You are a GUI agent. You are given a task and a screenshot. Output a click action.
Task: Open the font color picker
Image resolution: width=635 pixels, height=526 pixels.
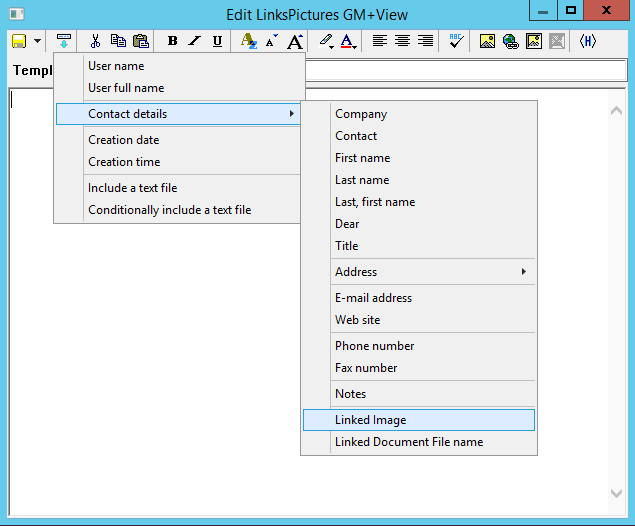click(348, 41)
